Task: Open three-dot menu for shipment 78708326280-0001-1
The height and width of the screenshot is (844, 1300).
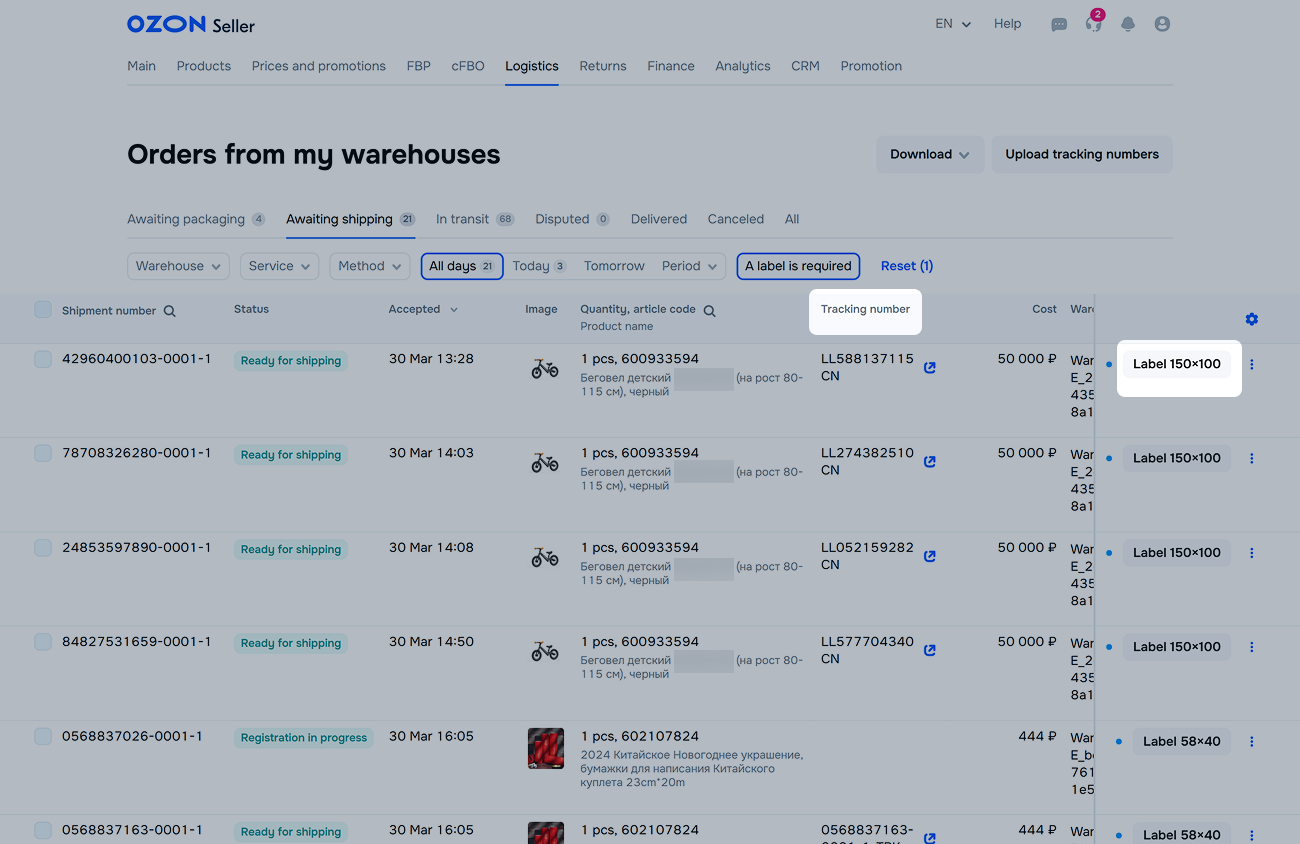Action: (1251, 458)
